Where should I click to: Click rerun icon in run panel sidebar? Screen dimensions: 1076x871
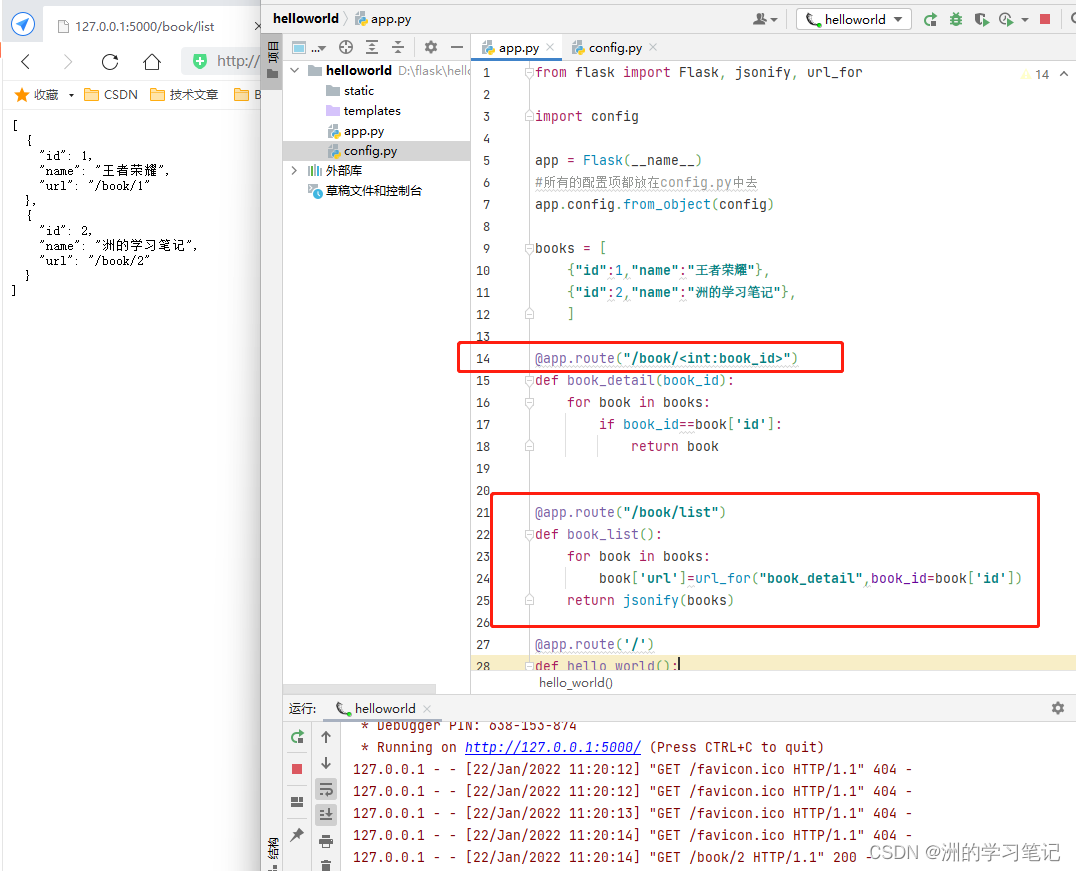tap(297, 737)
